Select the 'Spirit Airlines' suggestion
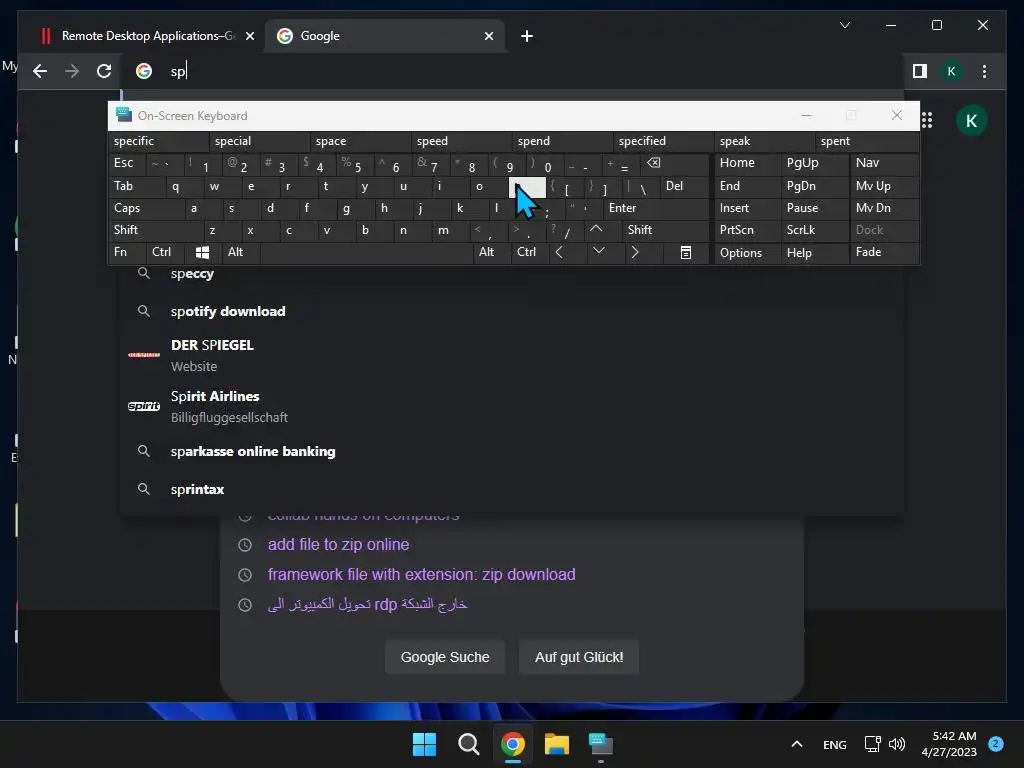 (x=513, y=406)
